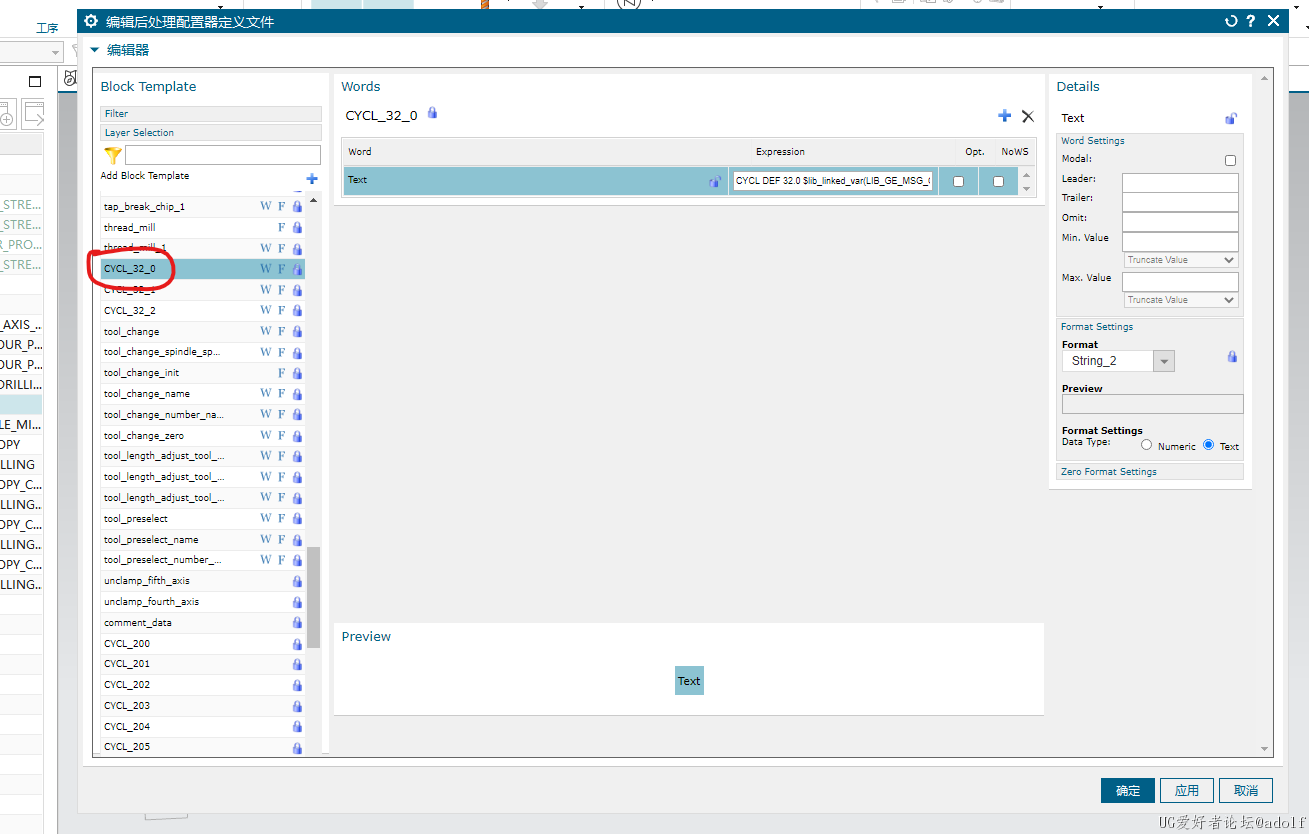Expand the Filter section bar
This screenshot has width=1309, height=834.
[211, 114]
